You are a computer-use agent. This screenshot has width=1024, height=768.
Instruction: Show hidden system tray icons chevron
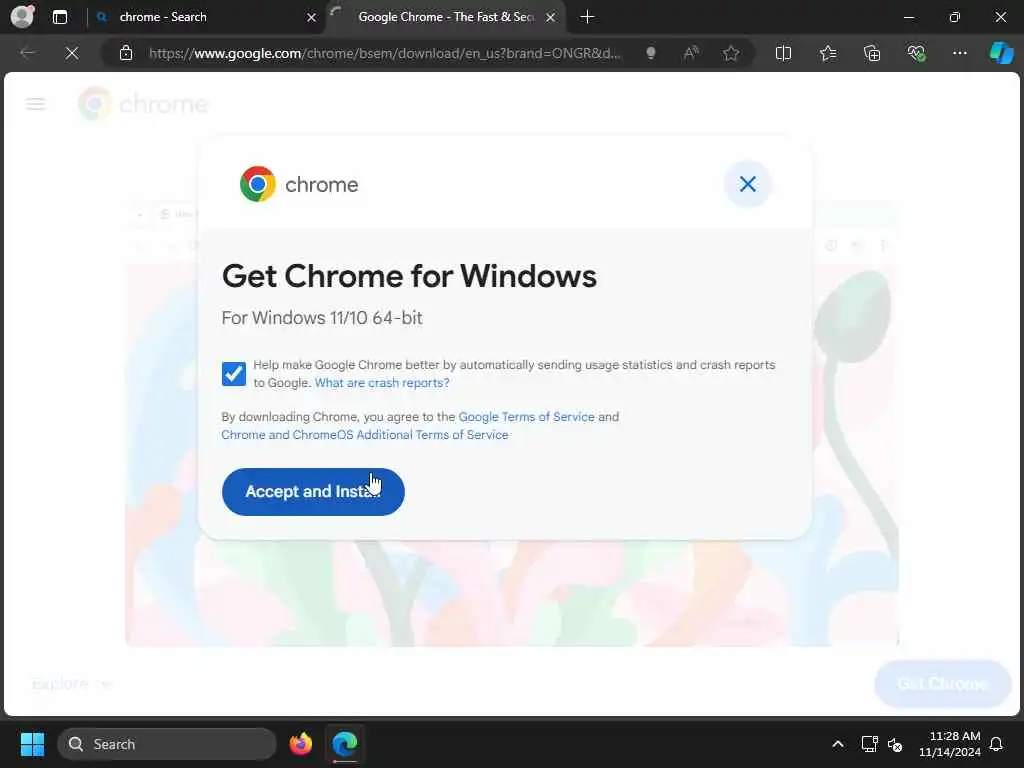[x=838, y=744]
